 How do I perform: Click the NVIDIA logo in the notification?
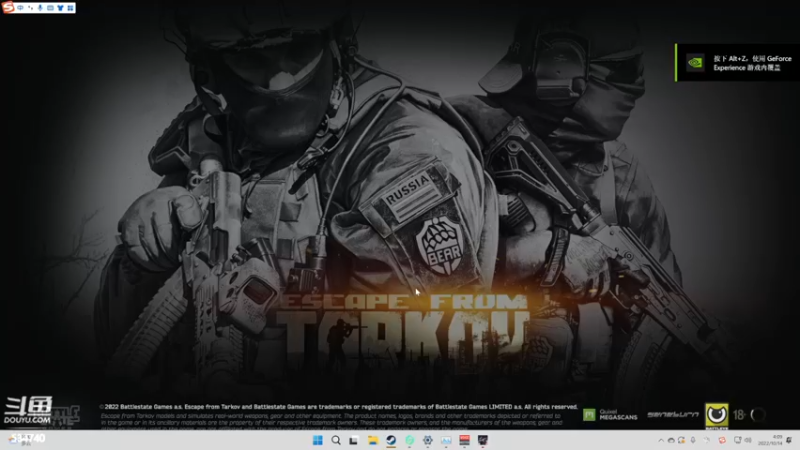pos(695,63)
